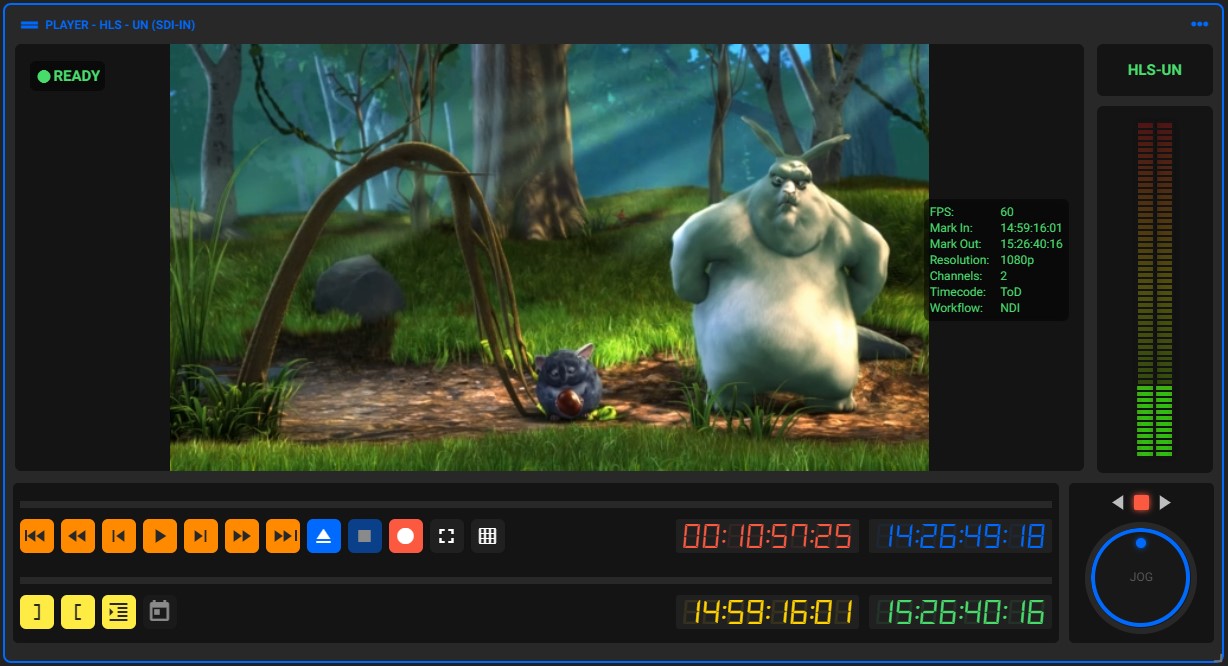The image size is (1228, 666).
Task: Open the three-dot options menu of the player panel
Action: (1200, 24)
